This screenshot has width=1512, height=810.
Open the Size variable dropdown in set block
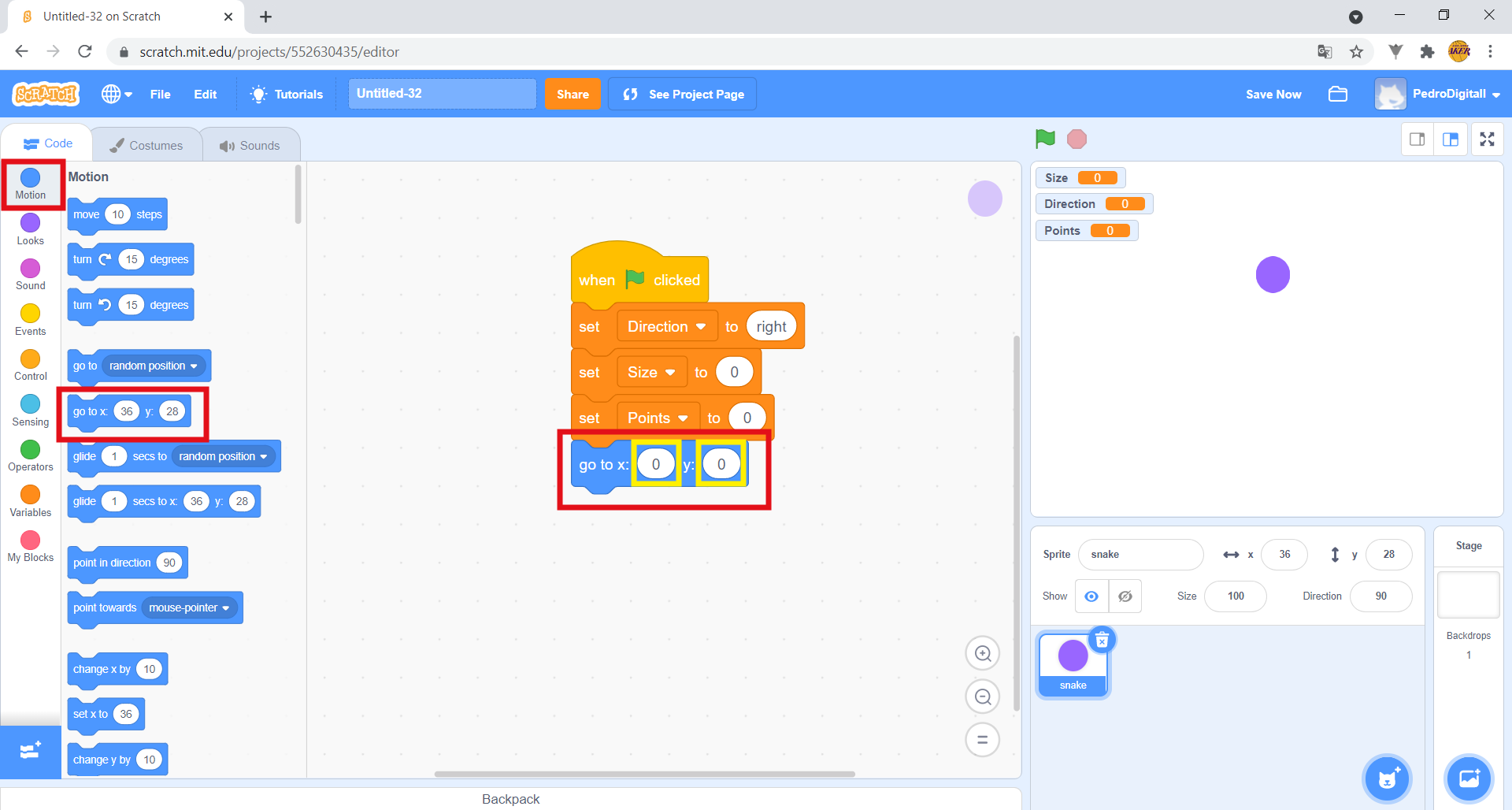point(651,373)
